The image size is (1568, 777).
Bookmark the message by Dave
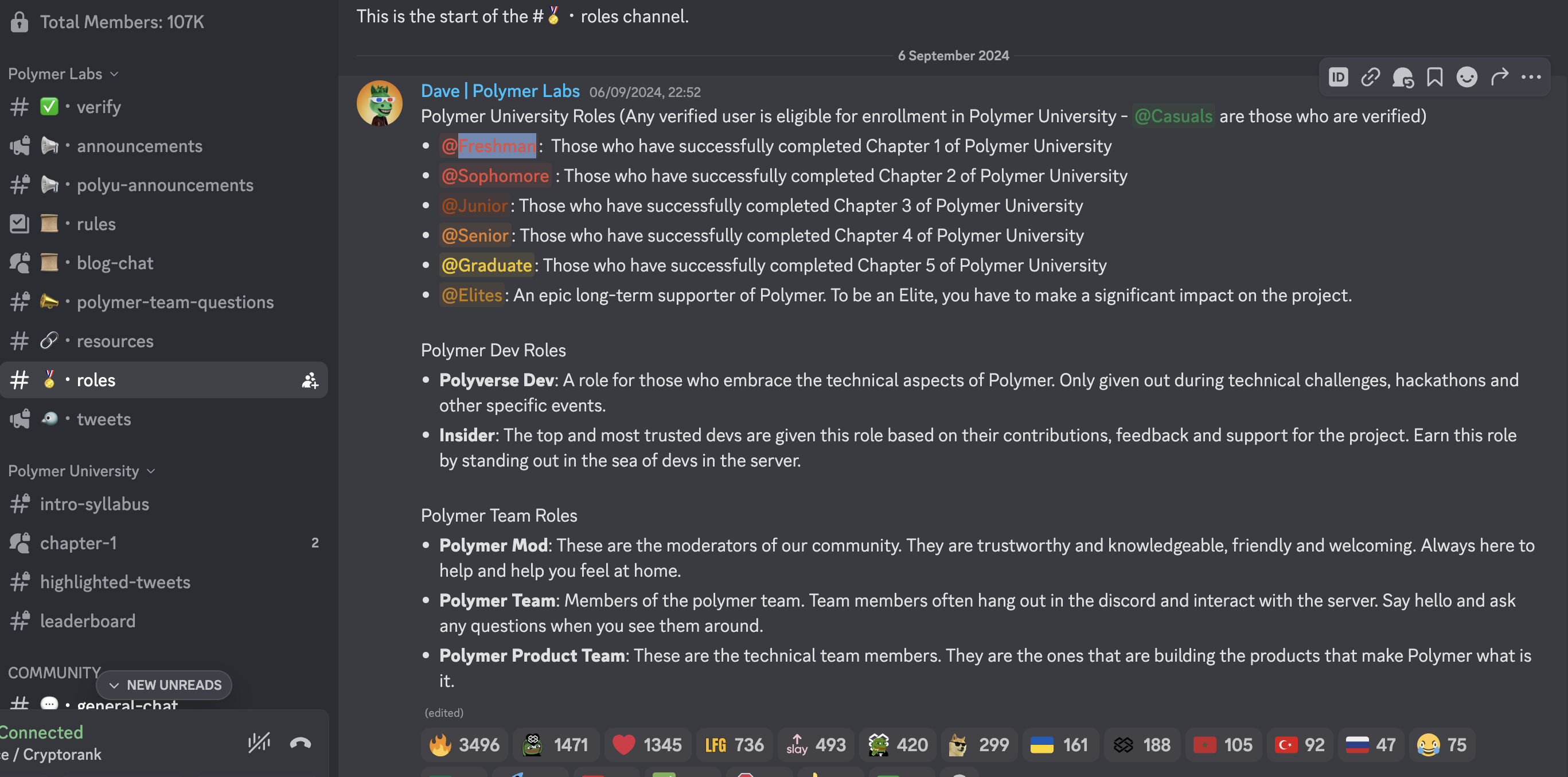1435,77
